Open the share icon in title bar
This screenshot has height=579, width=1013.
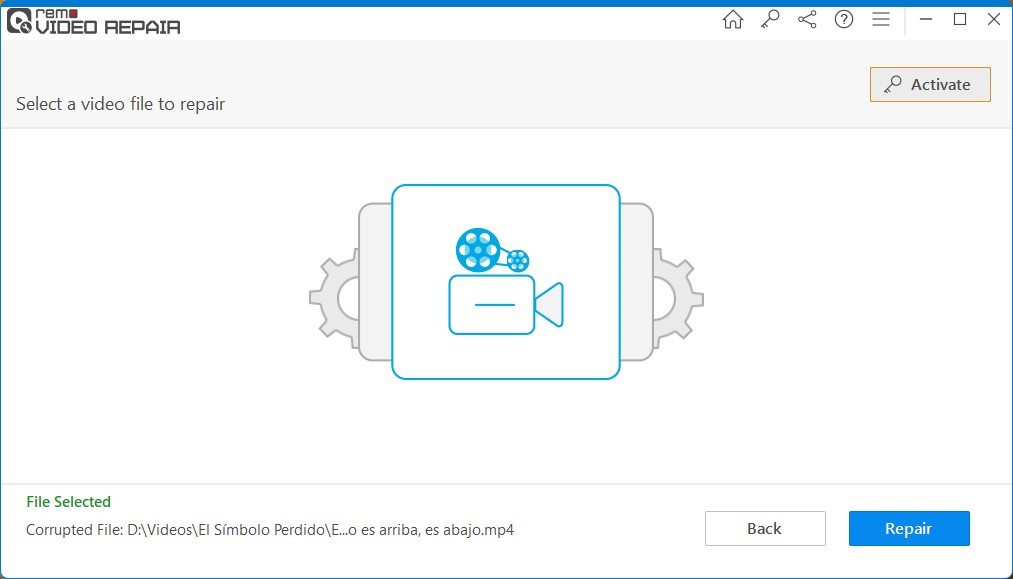pyautogui.click(x=807, y=20)
